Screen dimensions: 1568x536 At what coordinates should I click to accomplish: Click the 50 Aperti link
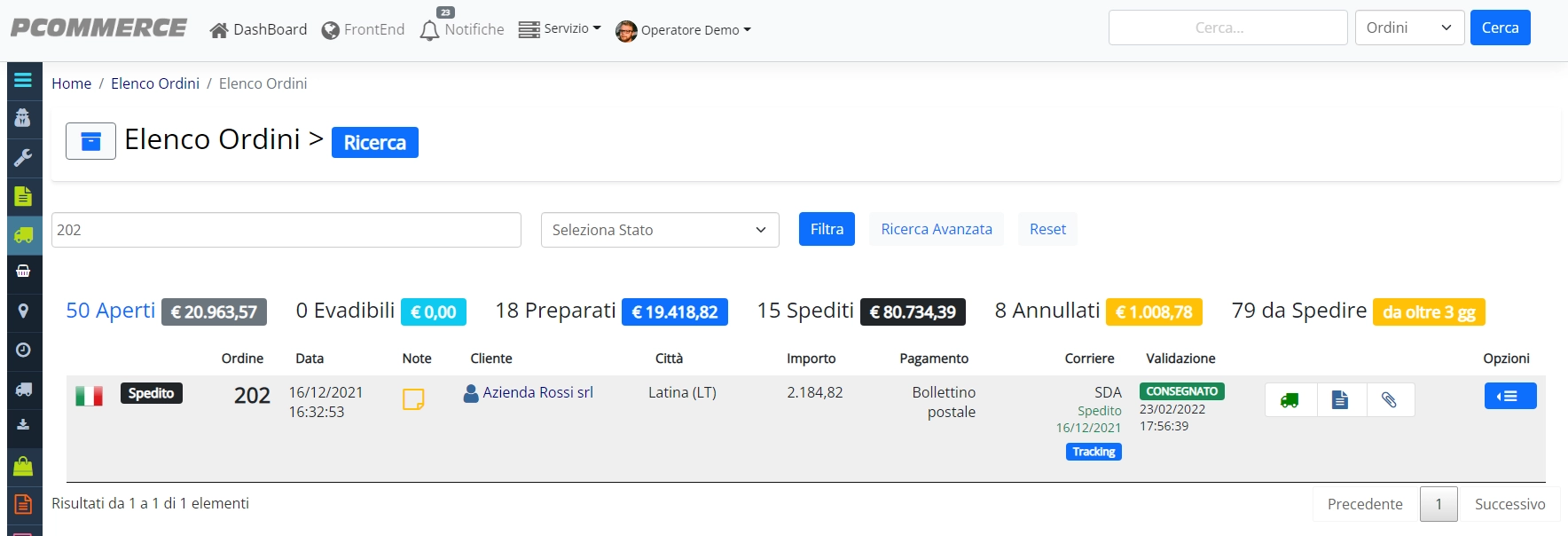tap(111, 311)
